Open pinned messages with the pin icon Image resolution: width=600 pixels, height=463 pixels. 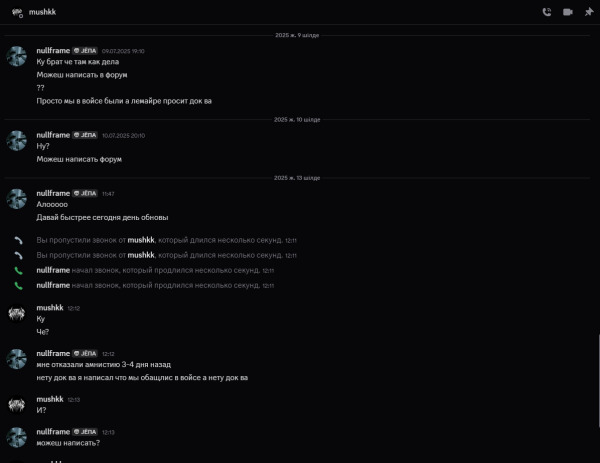589,12
